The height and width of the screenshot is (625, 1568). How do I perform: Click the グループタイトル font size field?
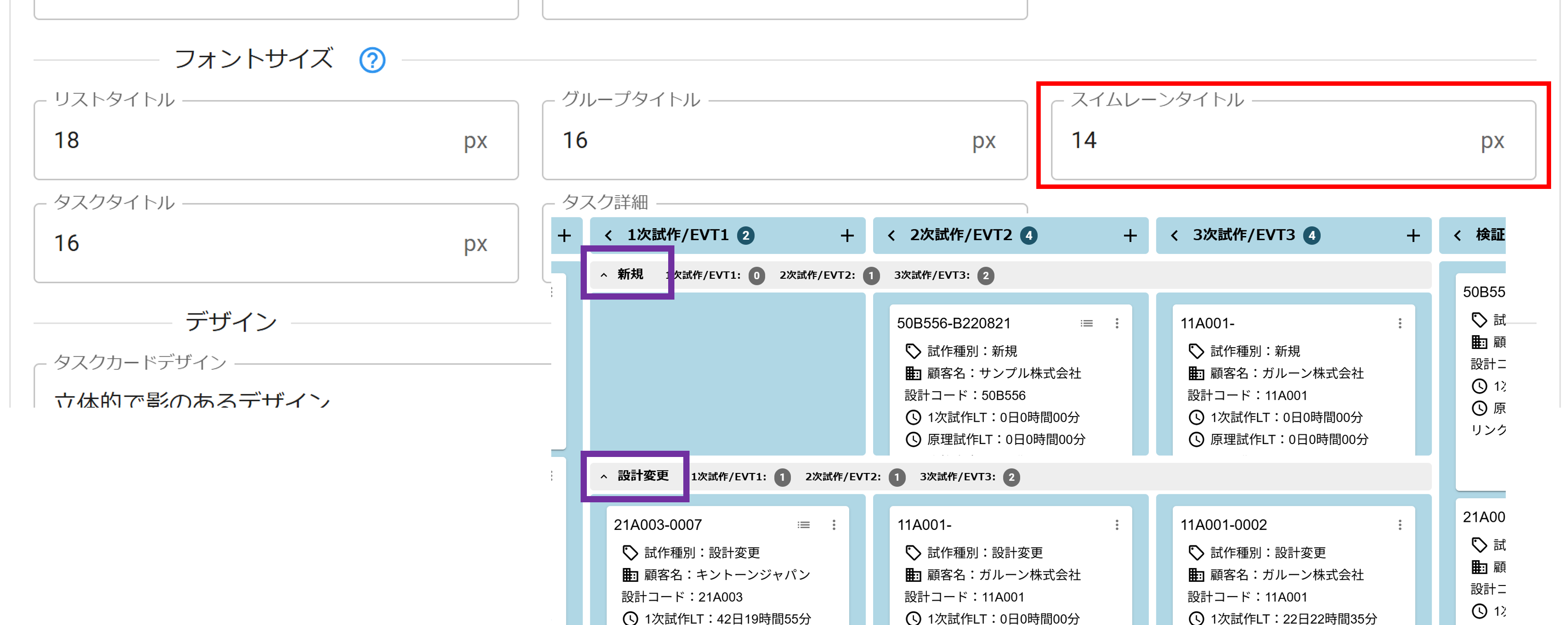pos(785,140)
